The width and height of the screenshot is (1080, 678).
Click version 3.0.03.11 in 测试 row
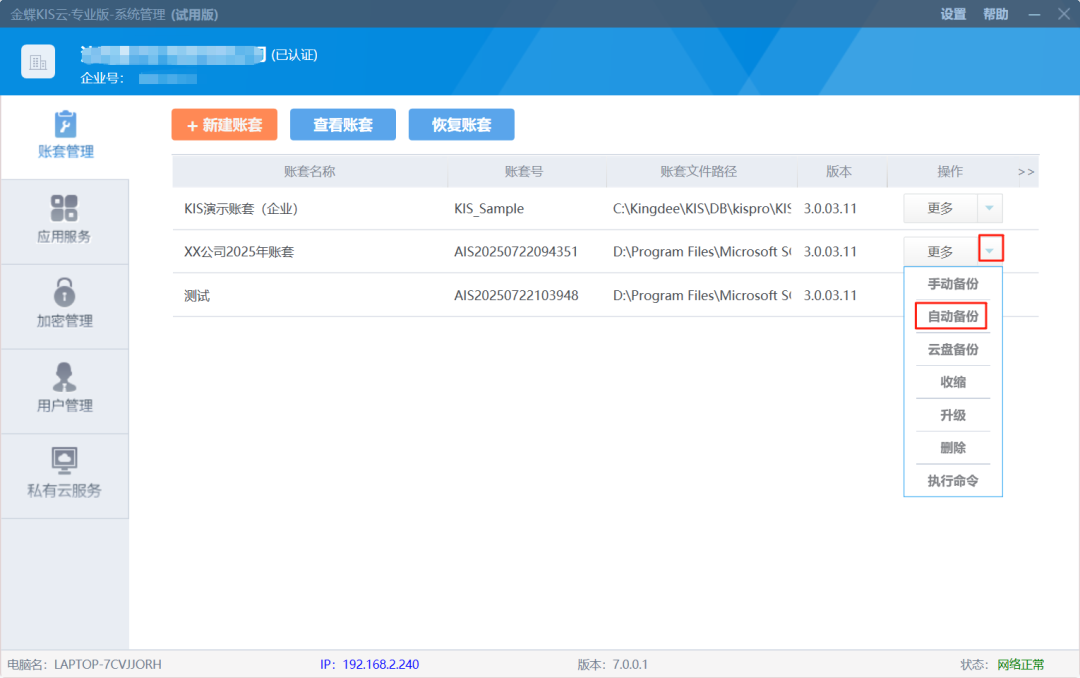click(830, 296)
